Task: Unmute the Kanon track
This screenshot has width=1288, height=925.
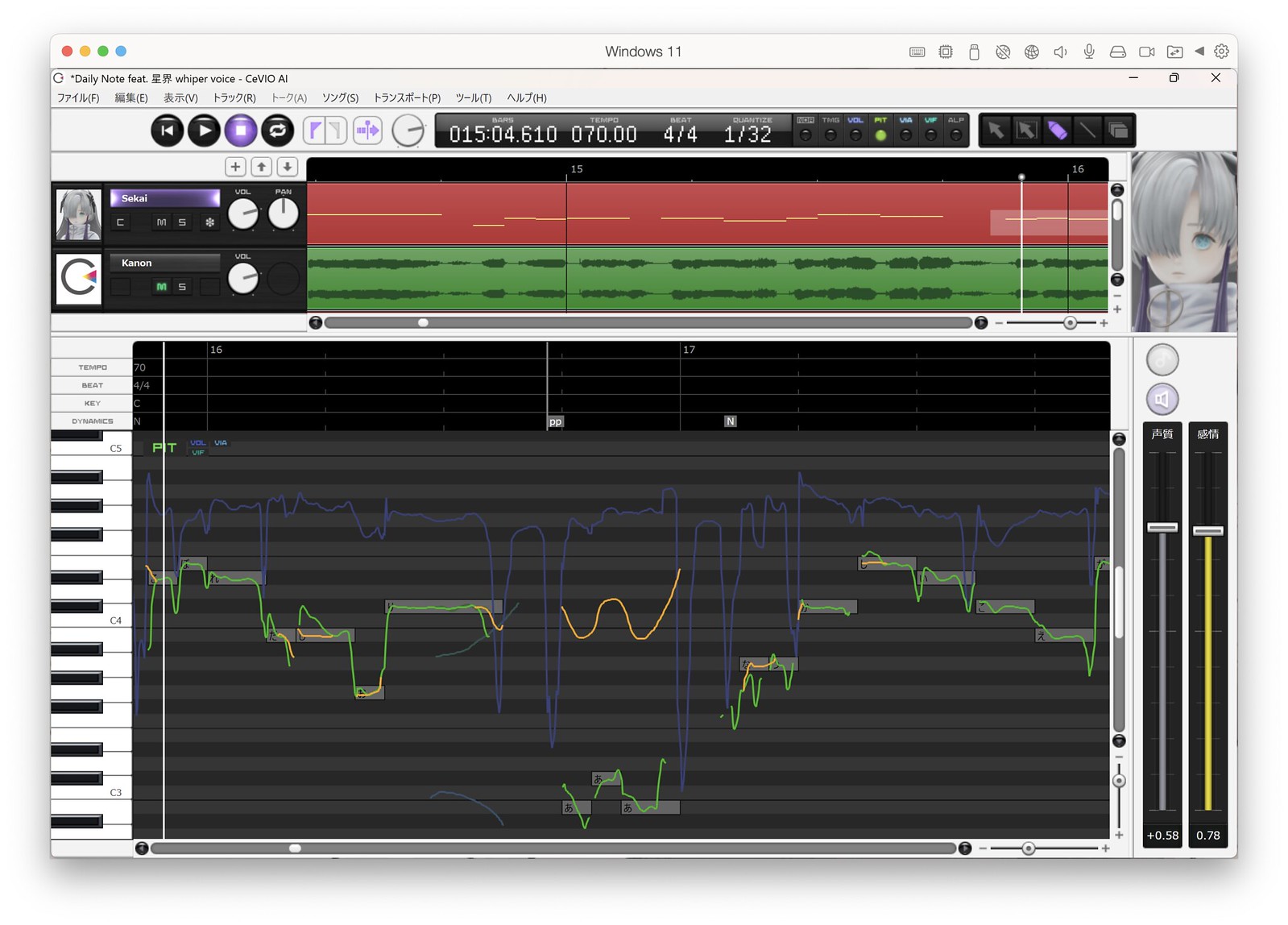Action: pyautogui.click(x=161, y=287)
